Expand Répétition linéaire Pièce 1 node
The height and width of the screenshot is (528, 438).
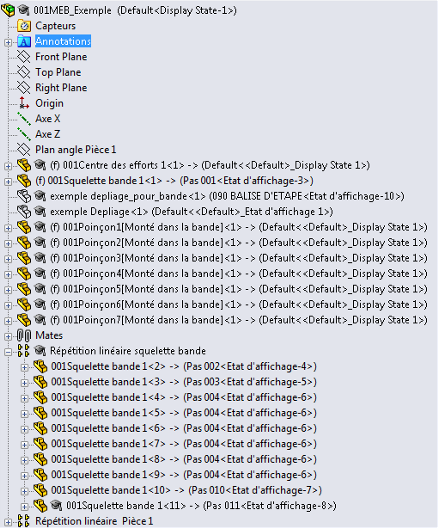[8, 523]
